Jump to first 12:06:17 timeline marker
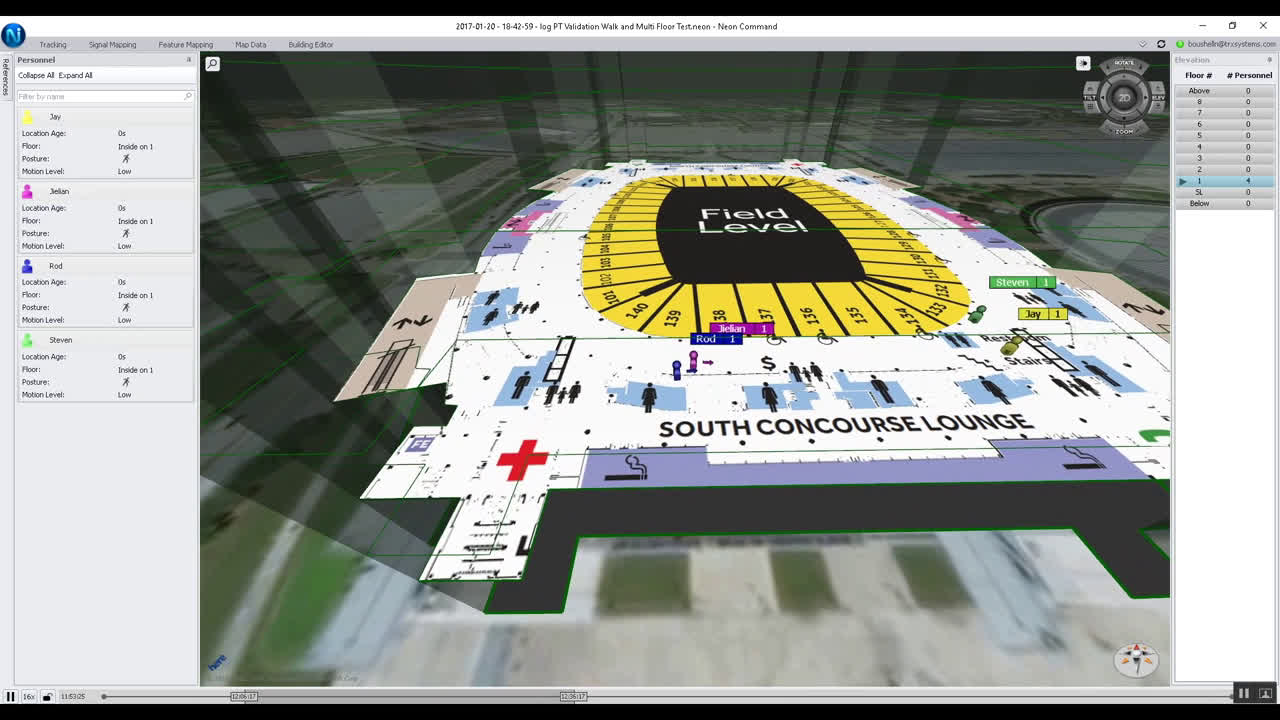Viewport: 1280px width, 720px height. coord(243,696)
